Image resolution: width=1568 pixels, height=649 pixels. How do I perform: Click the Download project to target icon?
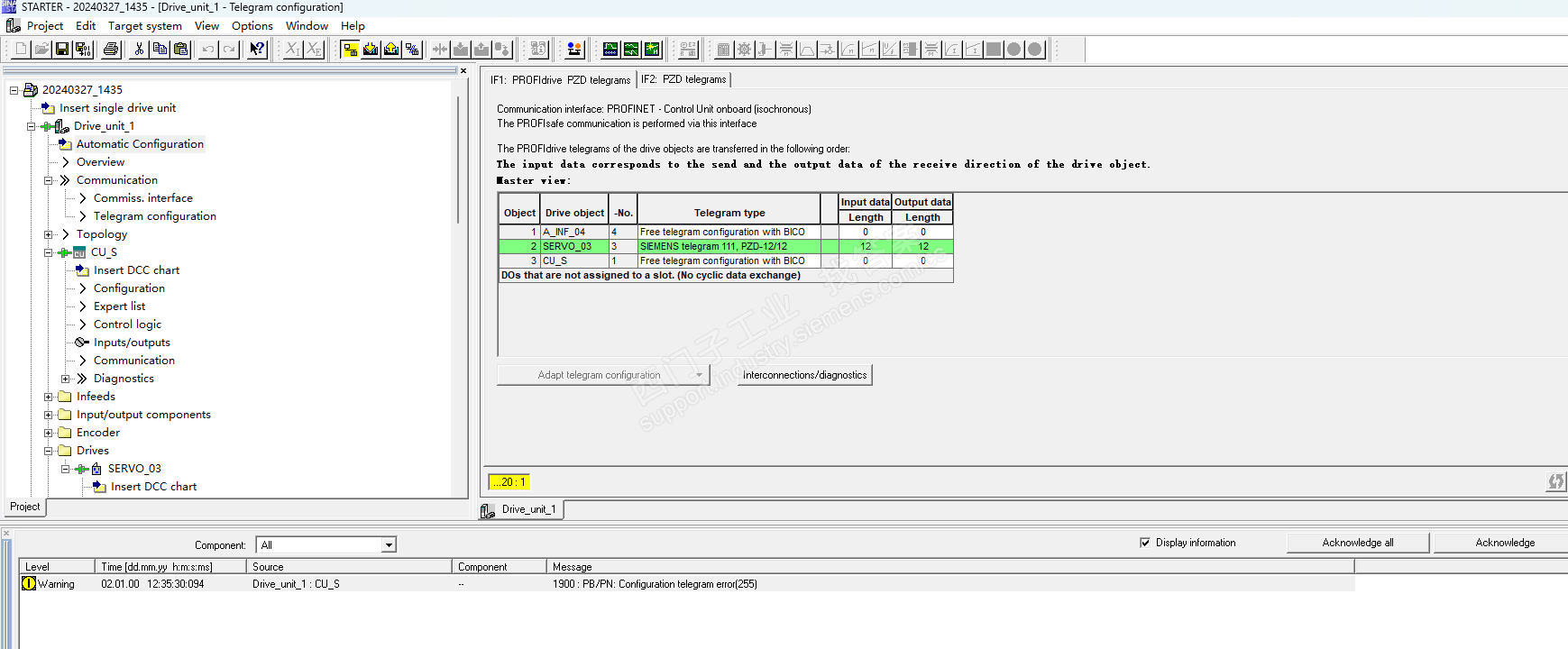pyautogui.click(x=371, y=49)
